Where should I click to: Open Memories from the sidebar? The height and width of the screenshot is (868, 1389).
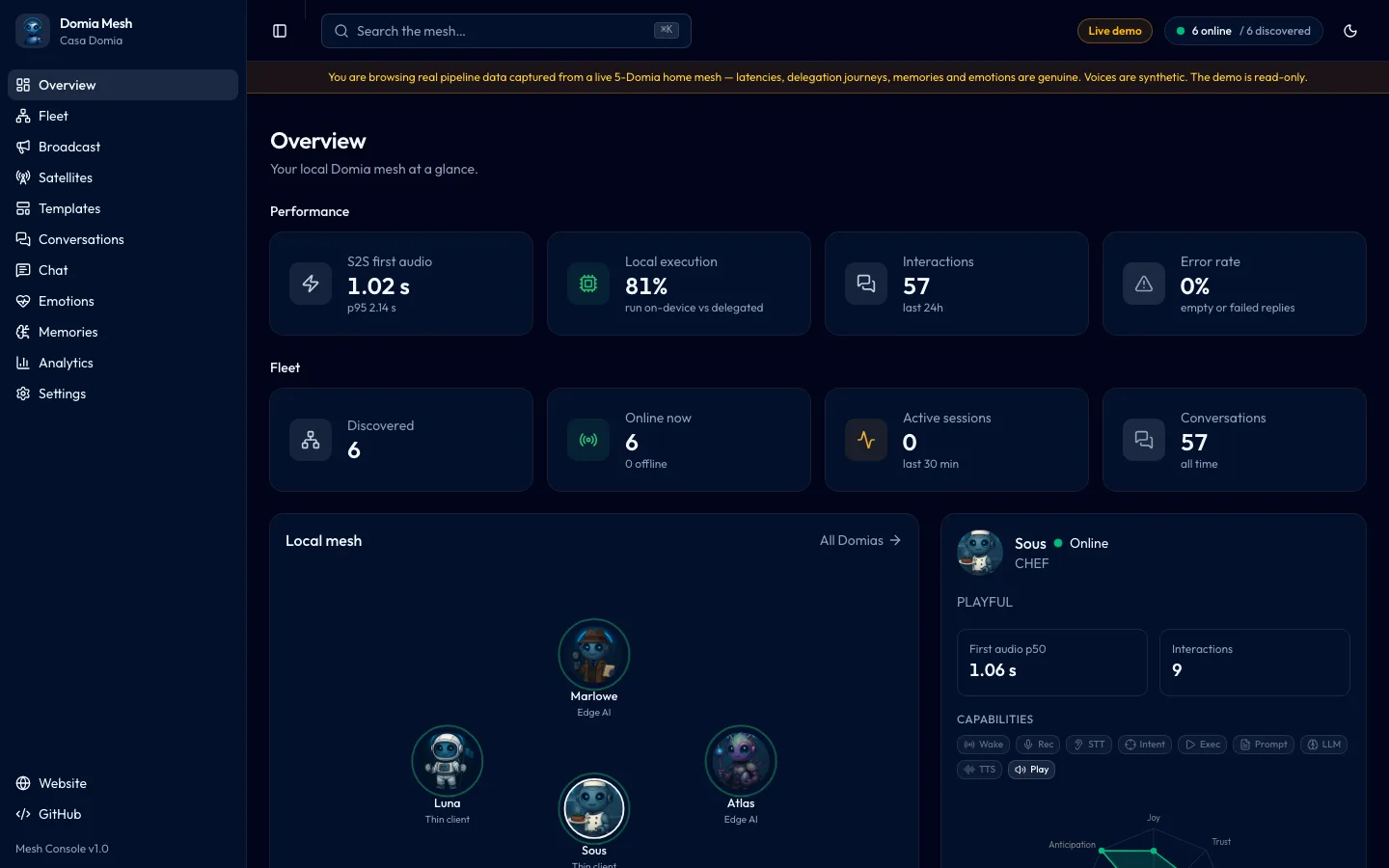click(x=123, y=332)
